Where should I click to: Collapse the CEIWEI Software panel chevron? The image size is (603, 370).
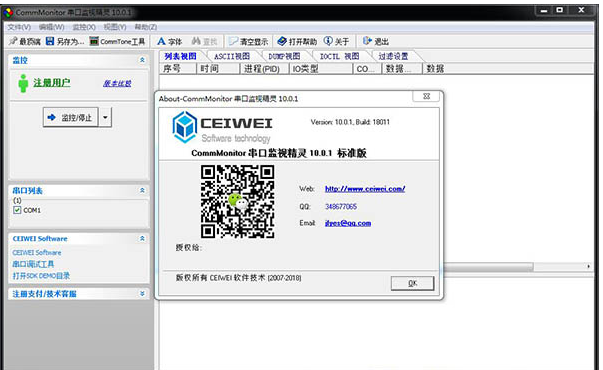(x=142, y=238)
